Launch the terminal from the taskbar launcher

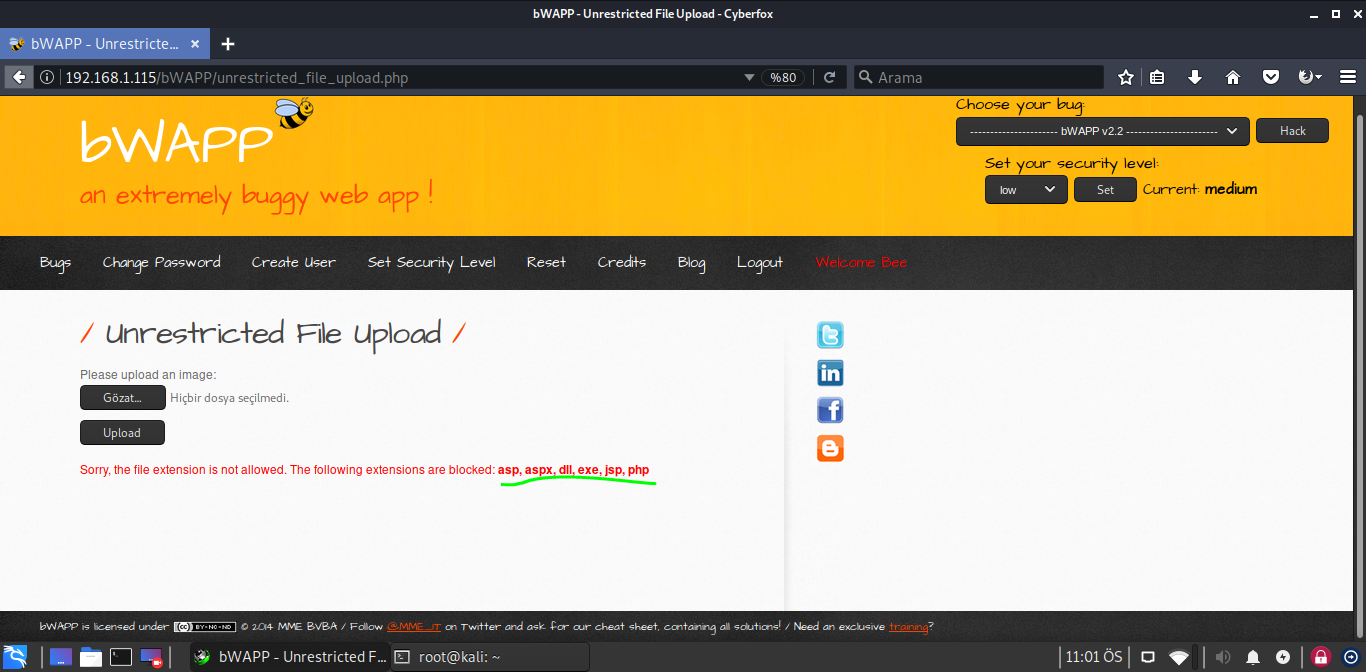(x=121, y=657)
